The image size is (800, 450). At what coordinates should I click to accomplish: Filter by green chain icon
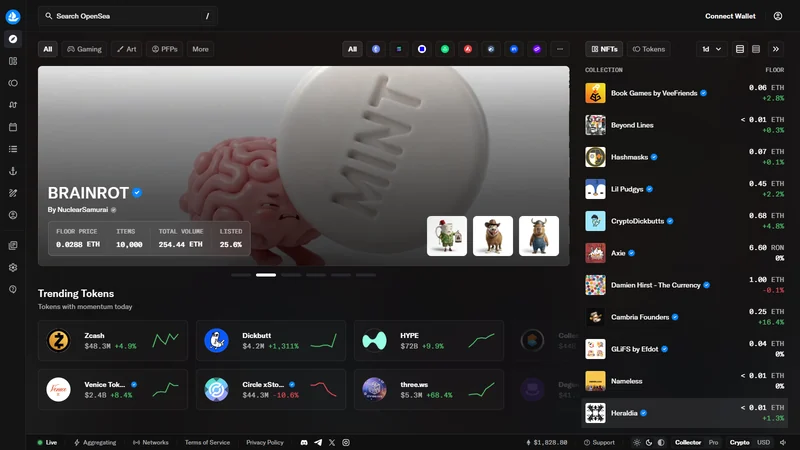(x=445, y=49)
